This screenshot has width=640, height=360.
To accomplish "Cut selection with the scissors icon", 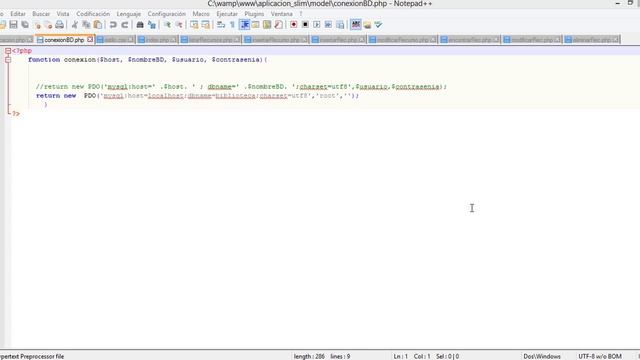I will pyautogui.click(x=75, y=25).
